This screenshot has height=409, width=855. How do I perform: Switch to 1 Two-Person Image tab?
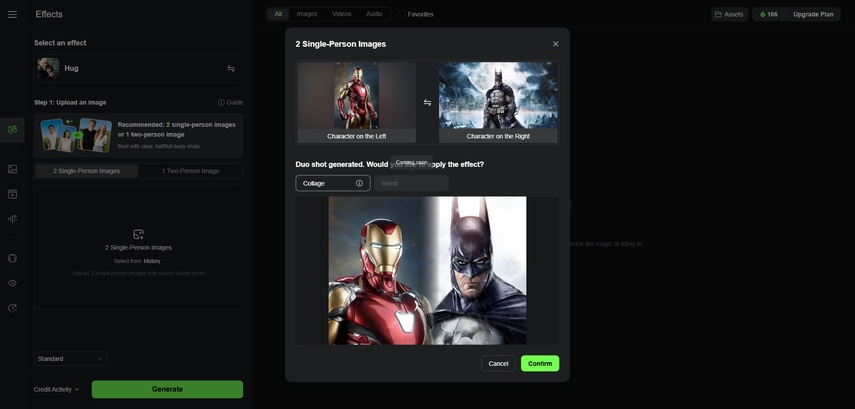coord(190,171)
